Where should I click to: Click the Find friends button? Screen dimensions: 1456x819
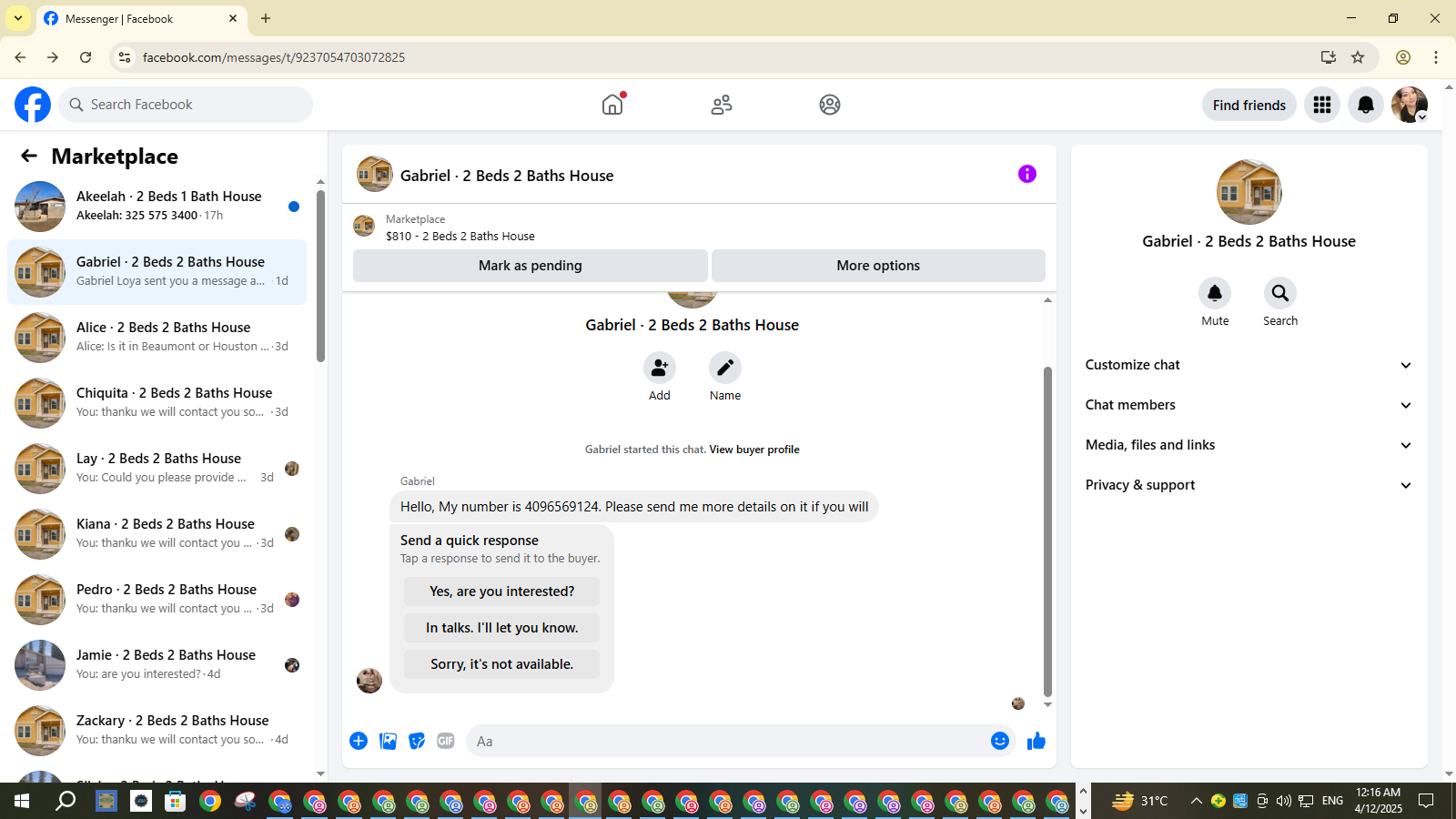point(1249,105)
